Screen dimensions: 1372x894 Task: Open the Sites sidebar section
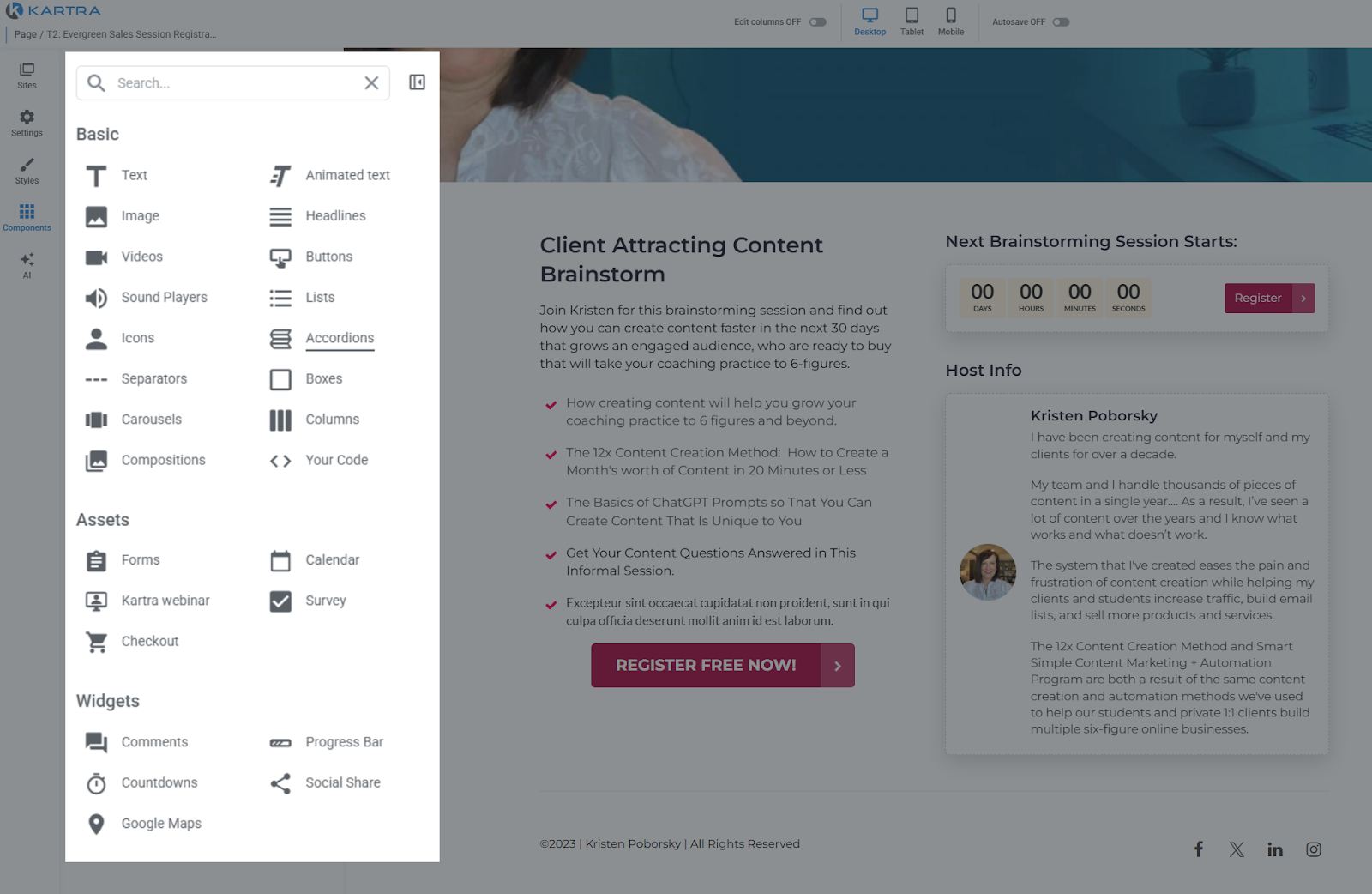[x=27, y=76]
